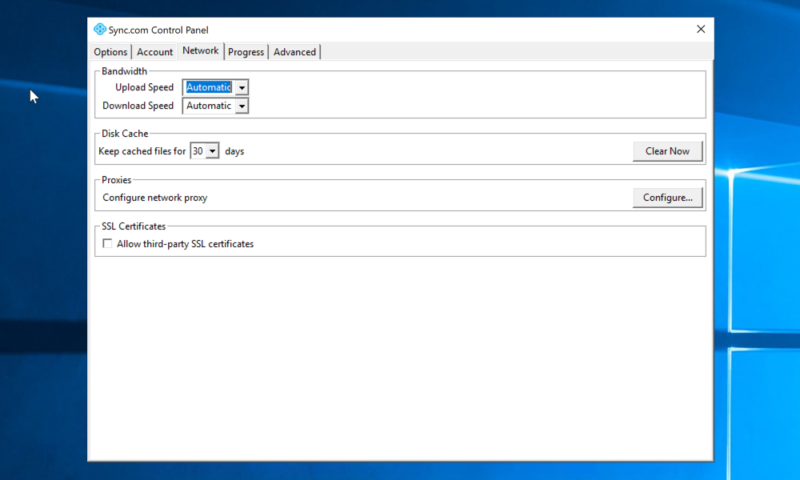Viewport: 800px width, 480px height.
Task: Switch to the Options tab
Action: point(110,52)
